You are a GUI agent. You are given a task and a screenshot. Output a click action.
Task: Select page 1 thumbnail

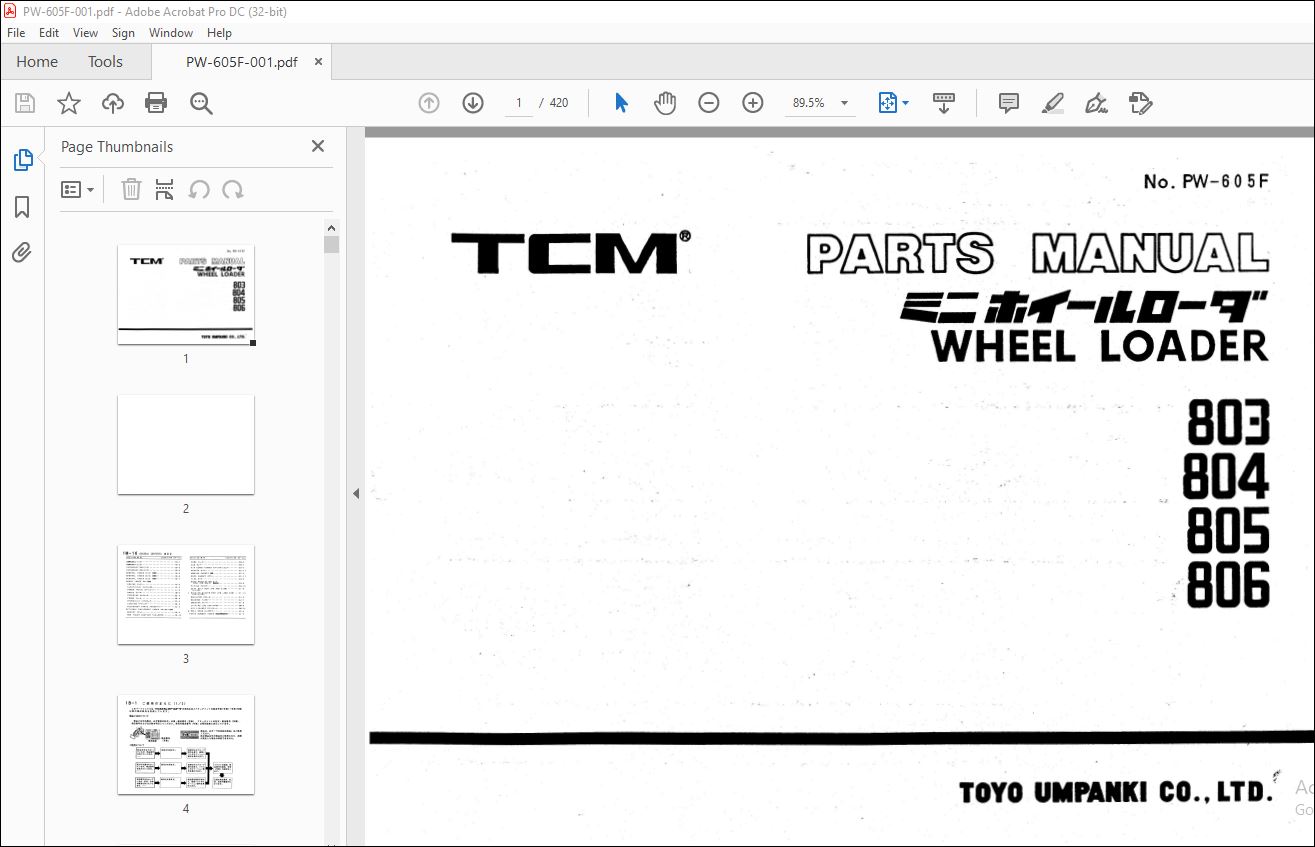click(x=186, y=295)
